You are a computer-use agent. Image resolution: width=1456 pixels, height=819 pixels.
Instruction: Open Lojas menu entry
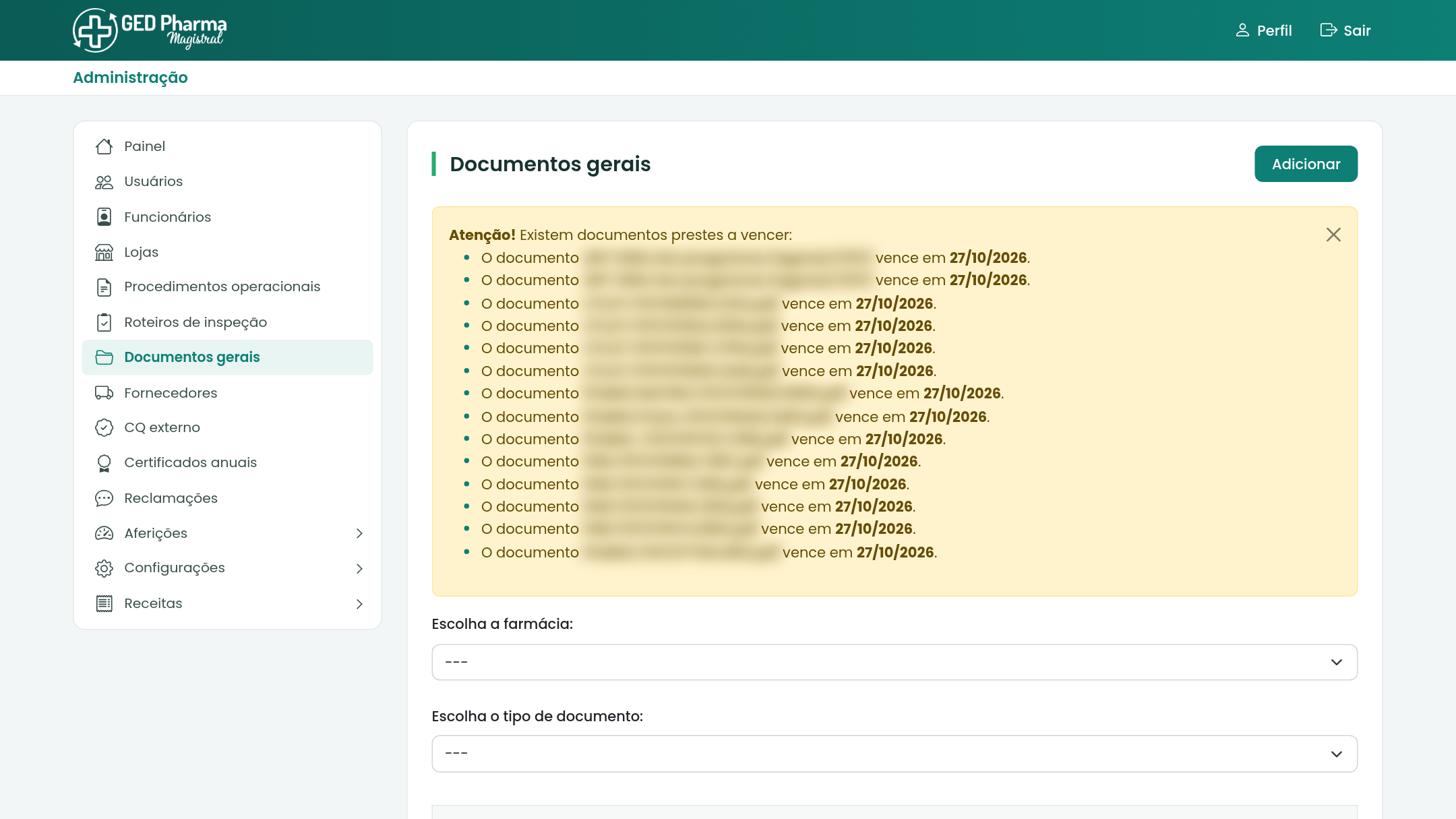coord(141,252)
